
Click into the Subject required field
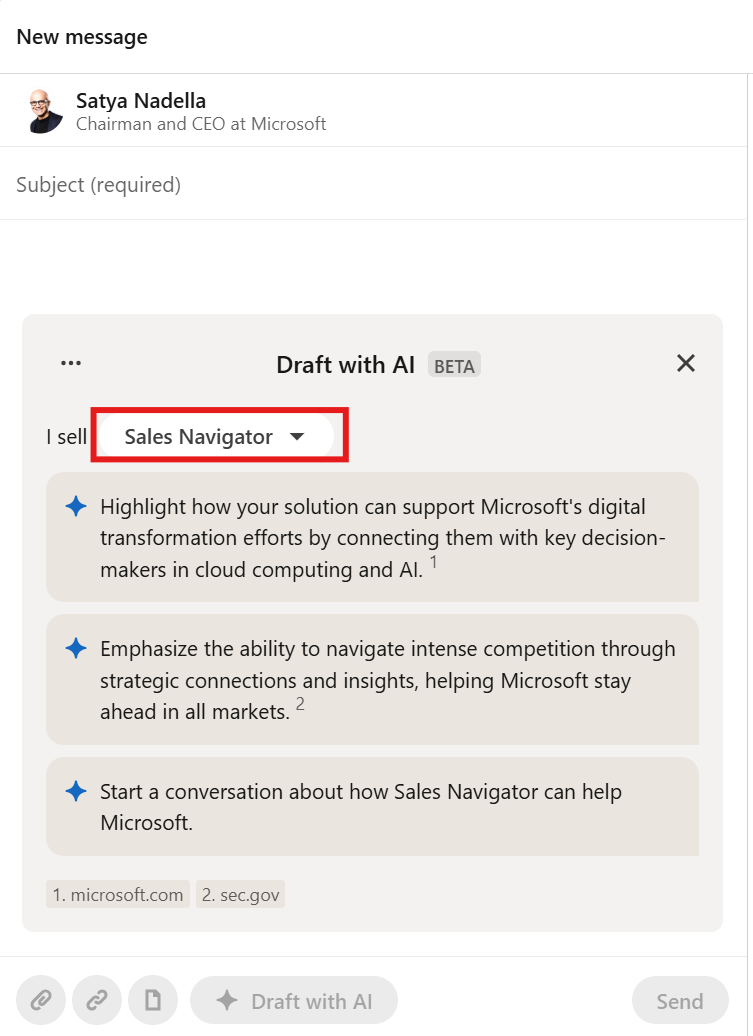tap(373, 184)
